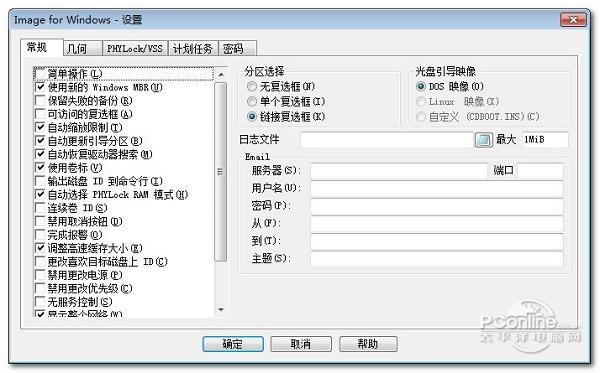600x373 pixels.
Task: Focus the 主题 (S) subject field
Action: [x=437, y=259]
